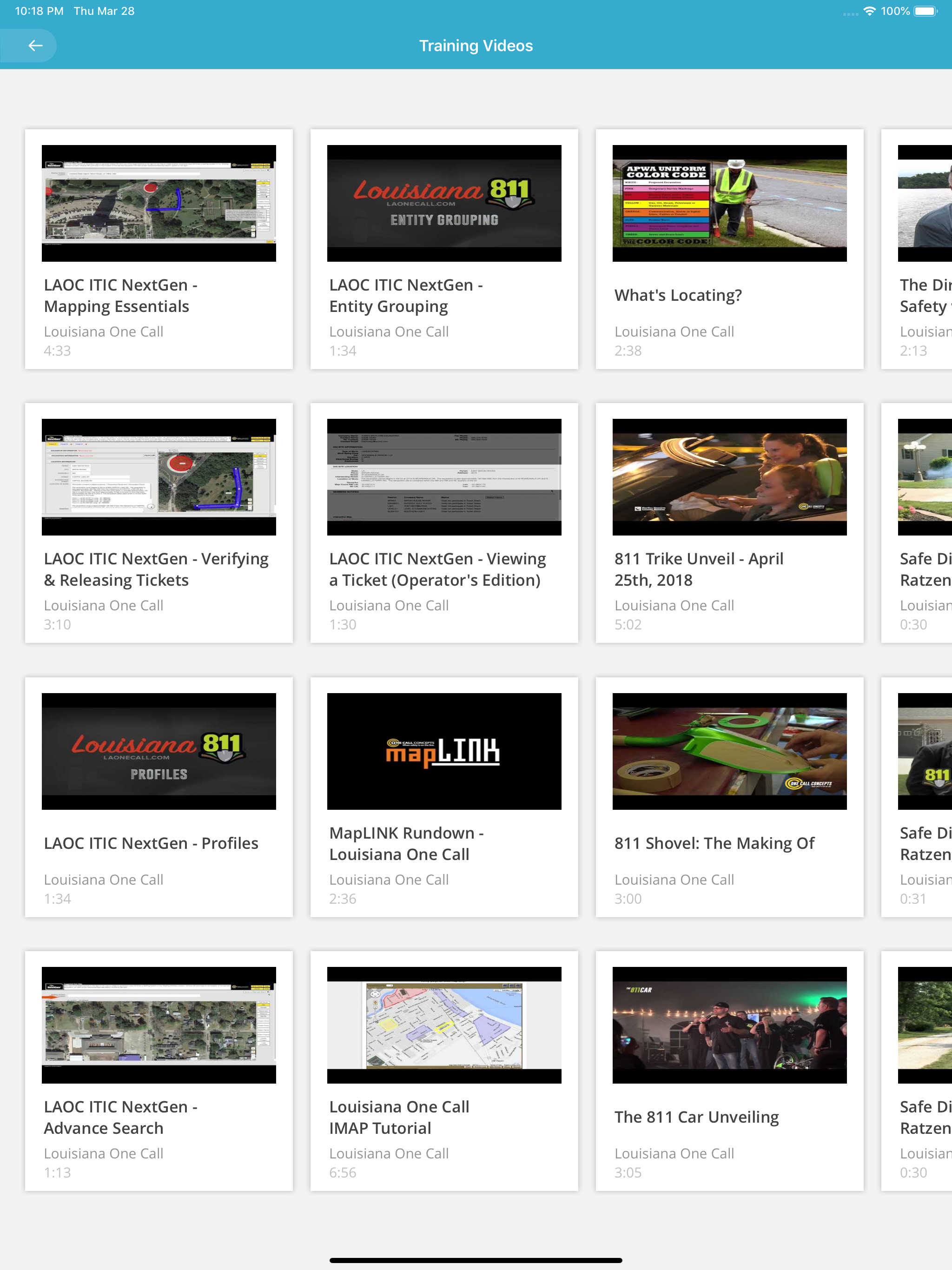The image size is (952, 1270).
Task: Open the mapLINK video thumbnail
Action: coord(444,751)
